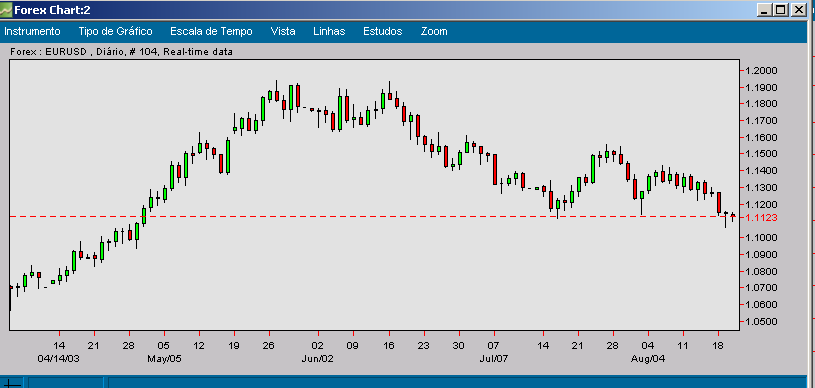Viewport: 815px width, 388px height.
Task: Click the Aug/04 date label
Action: 648,359
